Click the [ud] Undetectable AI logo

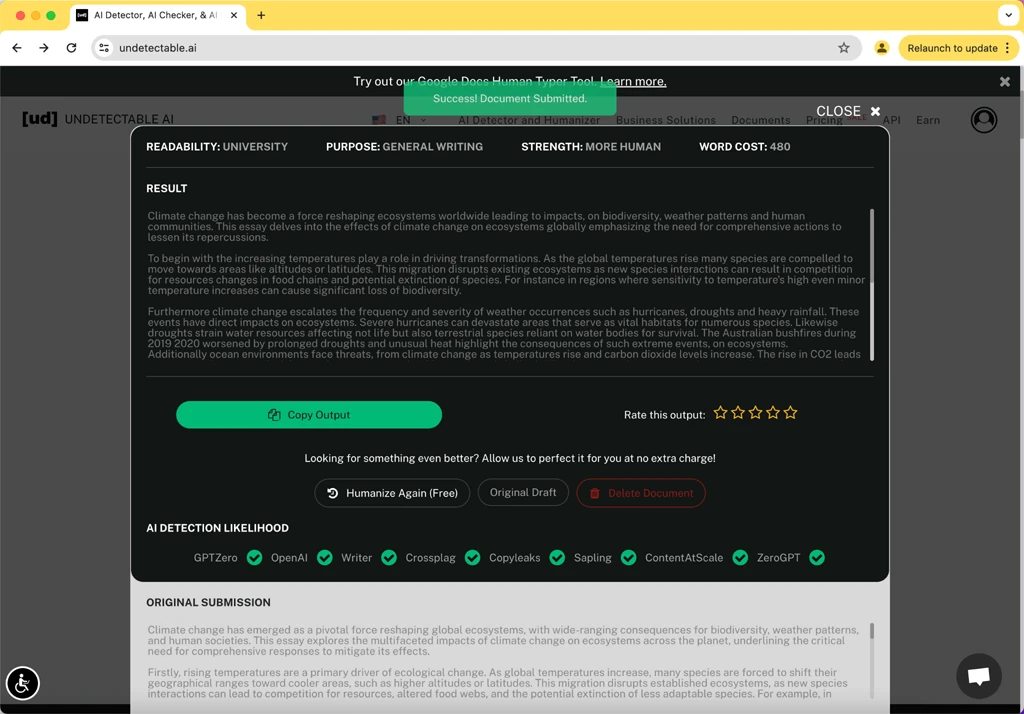pyautogui.click(x=98, y=119)
